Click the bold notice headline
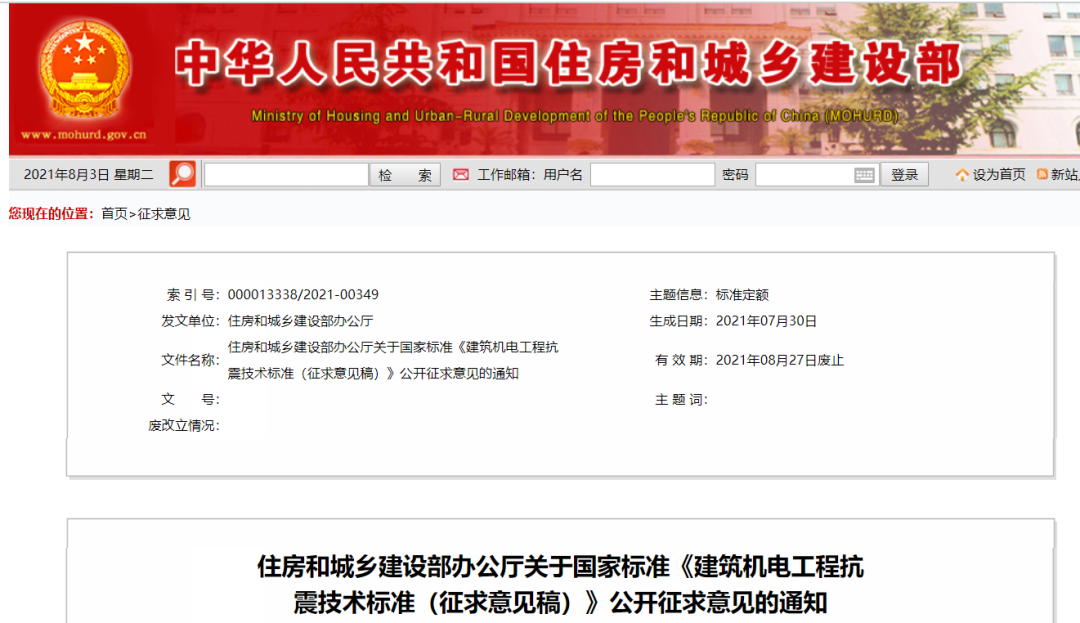The image size is (1080, 623). (x=560, y=585)
